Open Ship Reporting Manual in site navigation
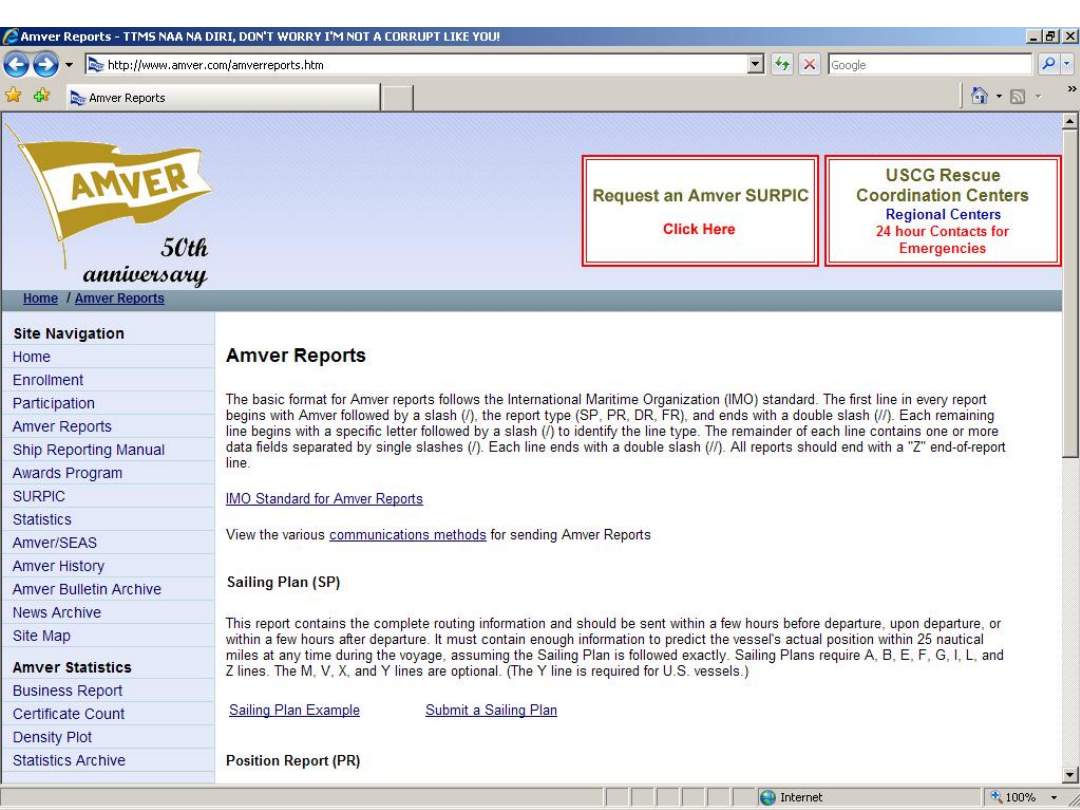1080x810 pixels. [x=89, y=450]
